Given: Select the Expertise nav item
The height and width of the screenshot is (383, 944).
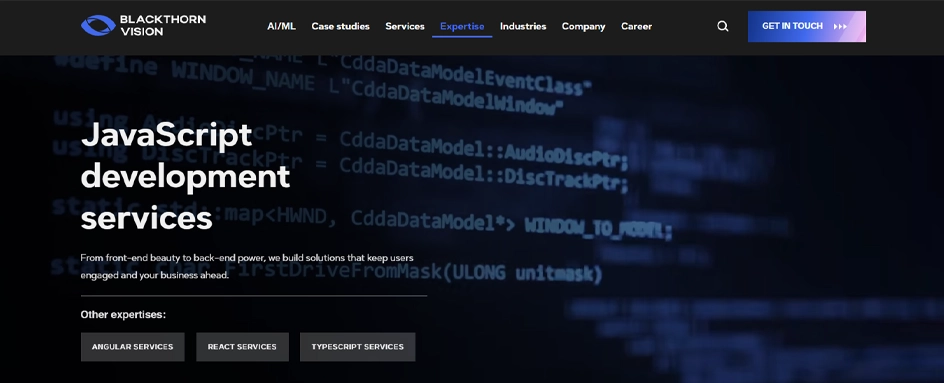Looking at the screenshot, I should pos(462,26).
